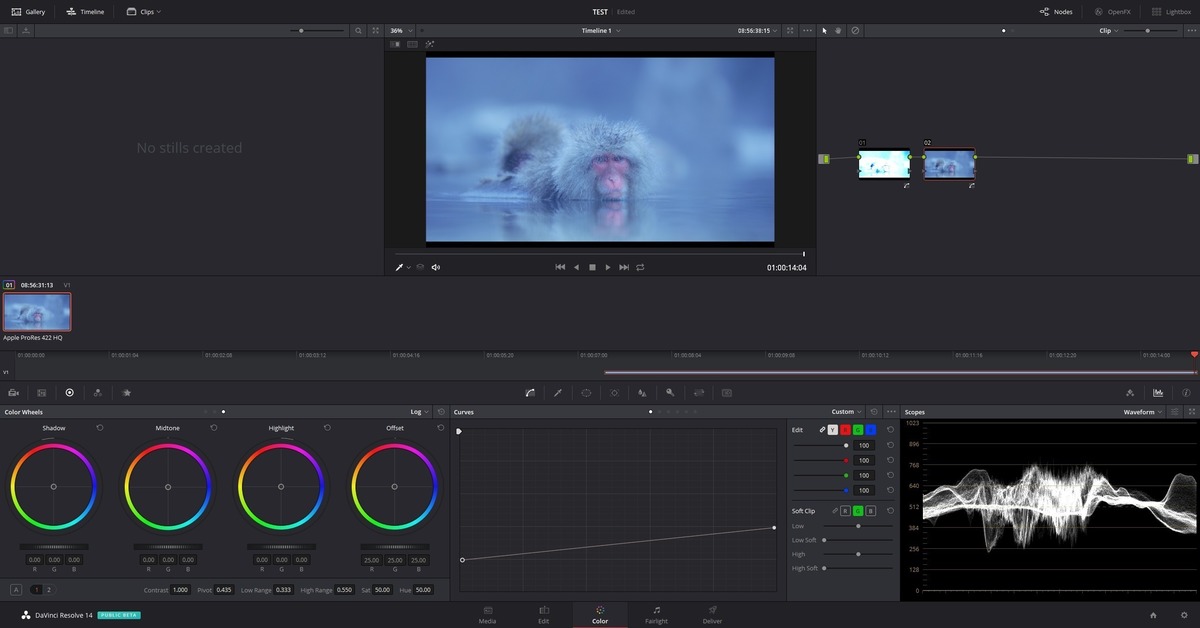Adjust the node graph zoom slider
Image resolution: width=1200 pixels, height=628 pixels.
click(x=1149, y=31)
